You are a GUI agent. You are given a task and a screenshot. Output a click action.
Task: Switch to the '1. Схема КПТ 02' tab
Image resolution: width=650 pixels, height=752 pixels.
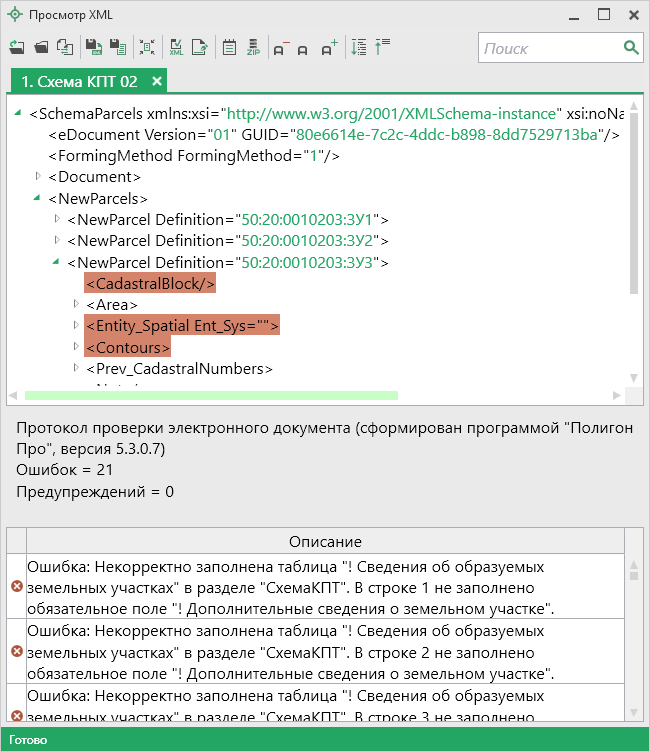[x=79, y=81]
